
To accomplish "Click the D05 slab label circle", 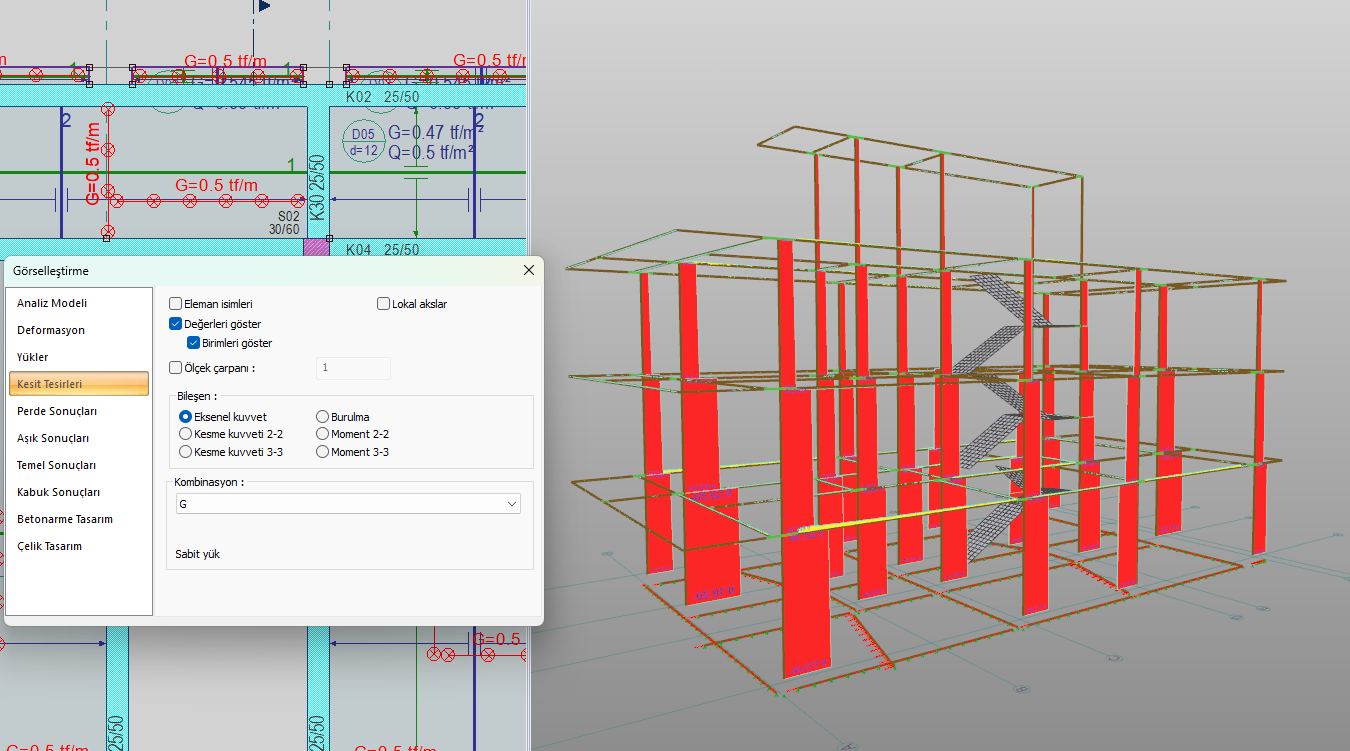I will click(362, 142).
